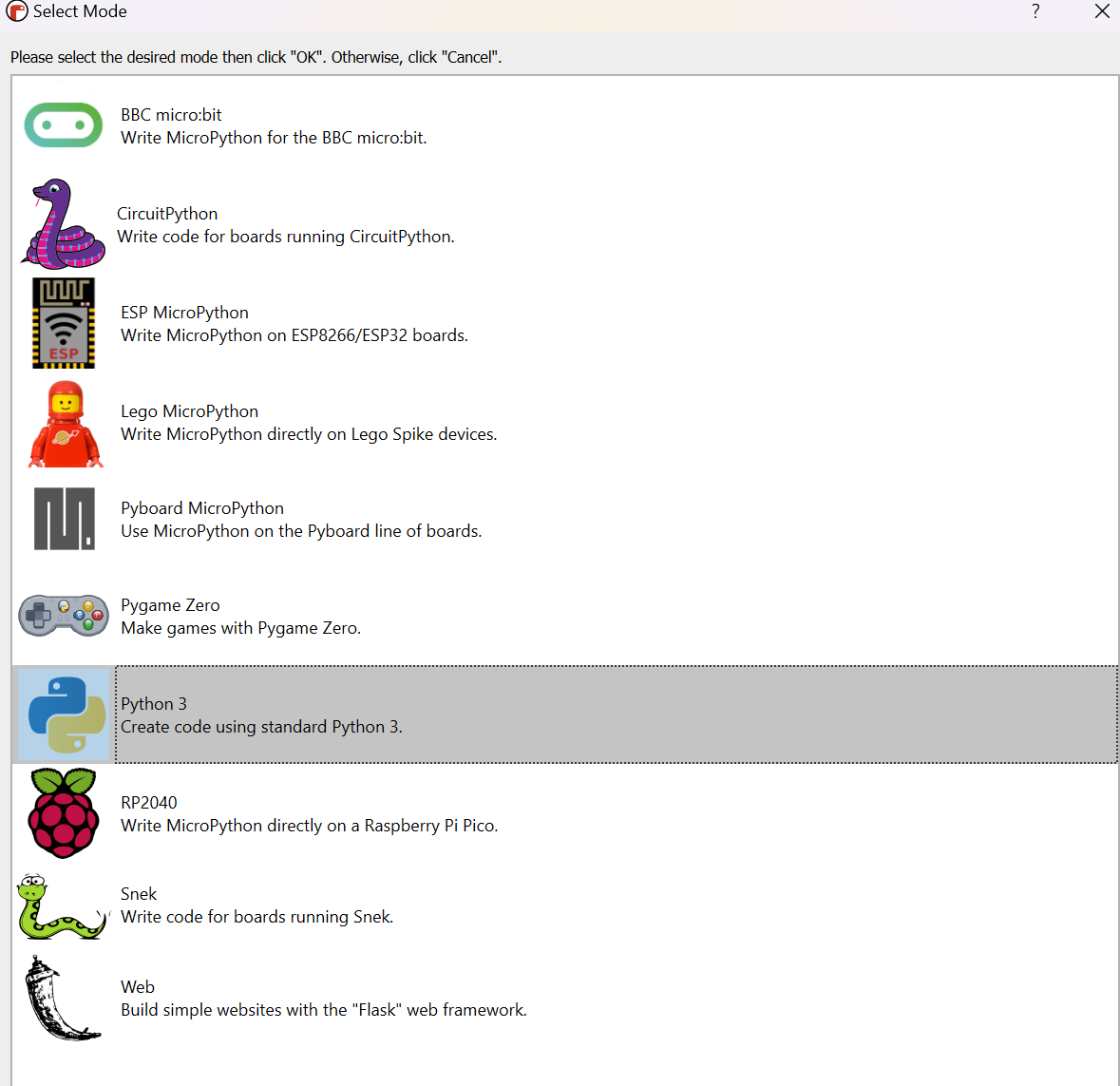Select the "Python 3" mode title
The height and width of the screenshot is (1086, 1120).
[x=154, y=704]
